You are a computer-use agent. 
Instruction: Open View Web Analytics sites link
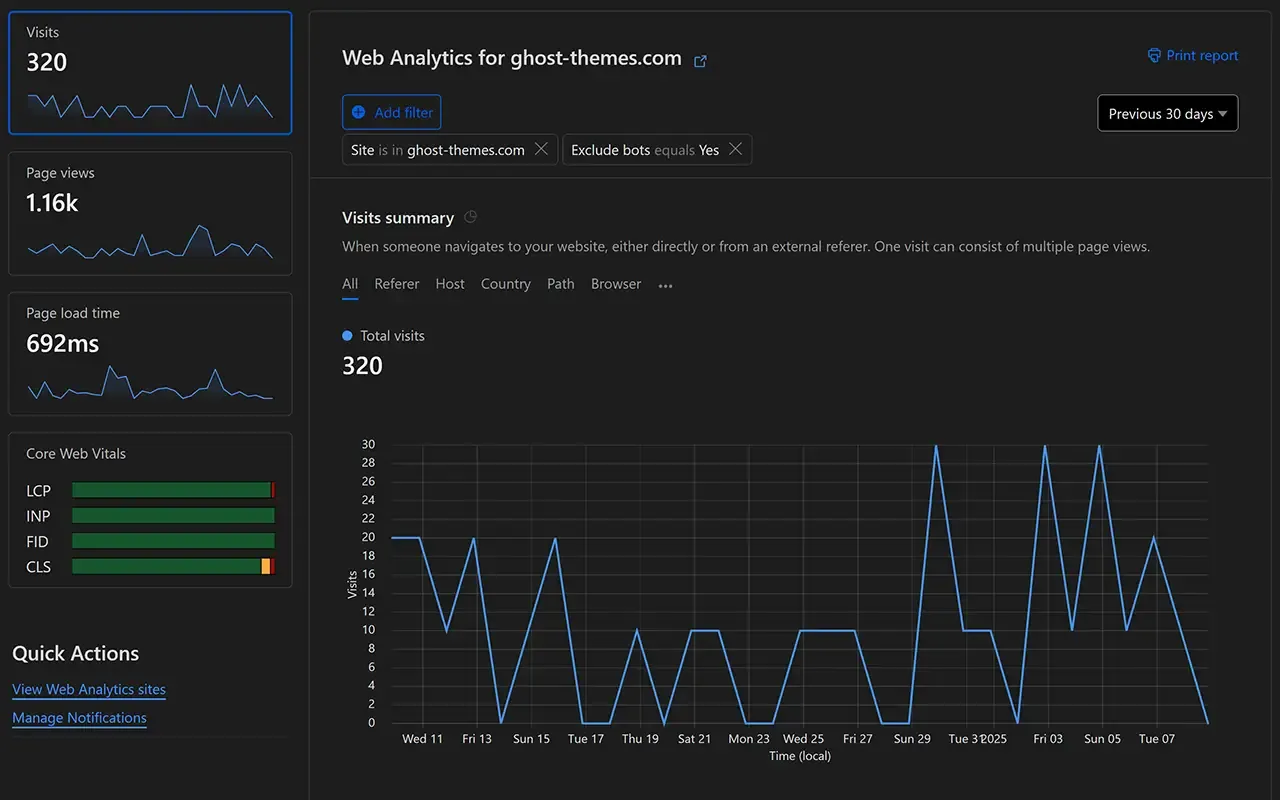89,689
